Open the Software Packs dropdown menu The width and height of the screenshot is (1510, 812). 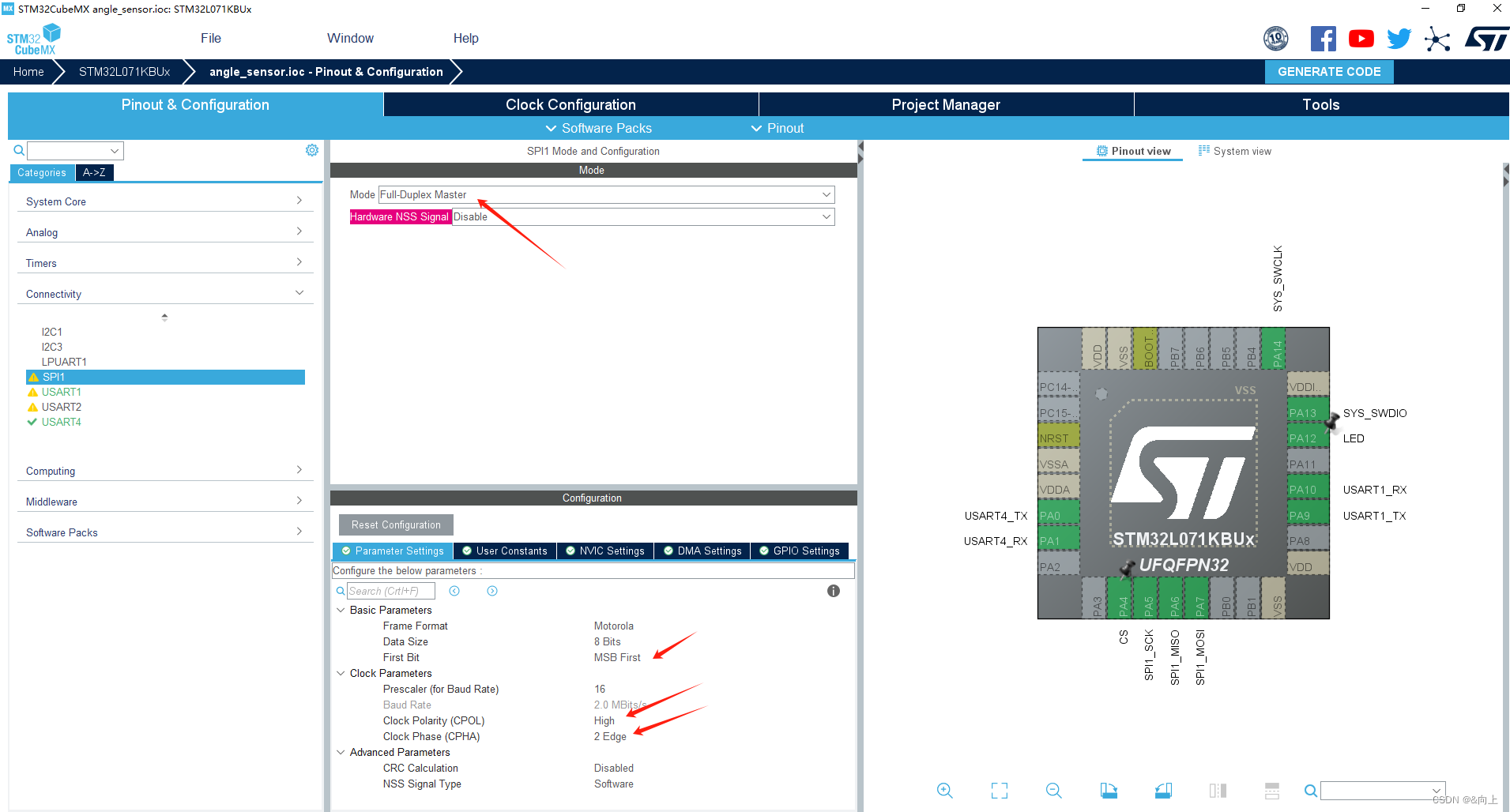[x=598, y=128]
